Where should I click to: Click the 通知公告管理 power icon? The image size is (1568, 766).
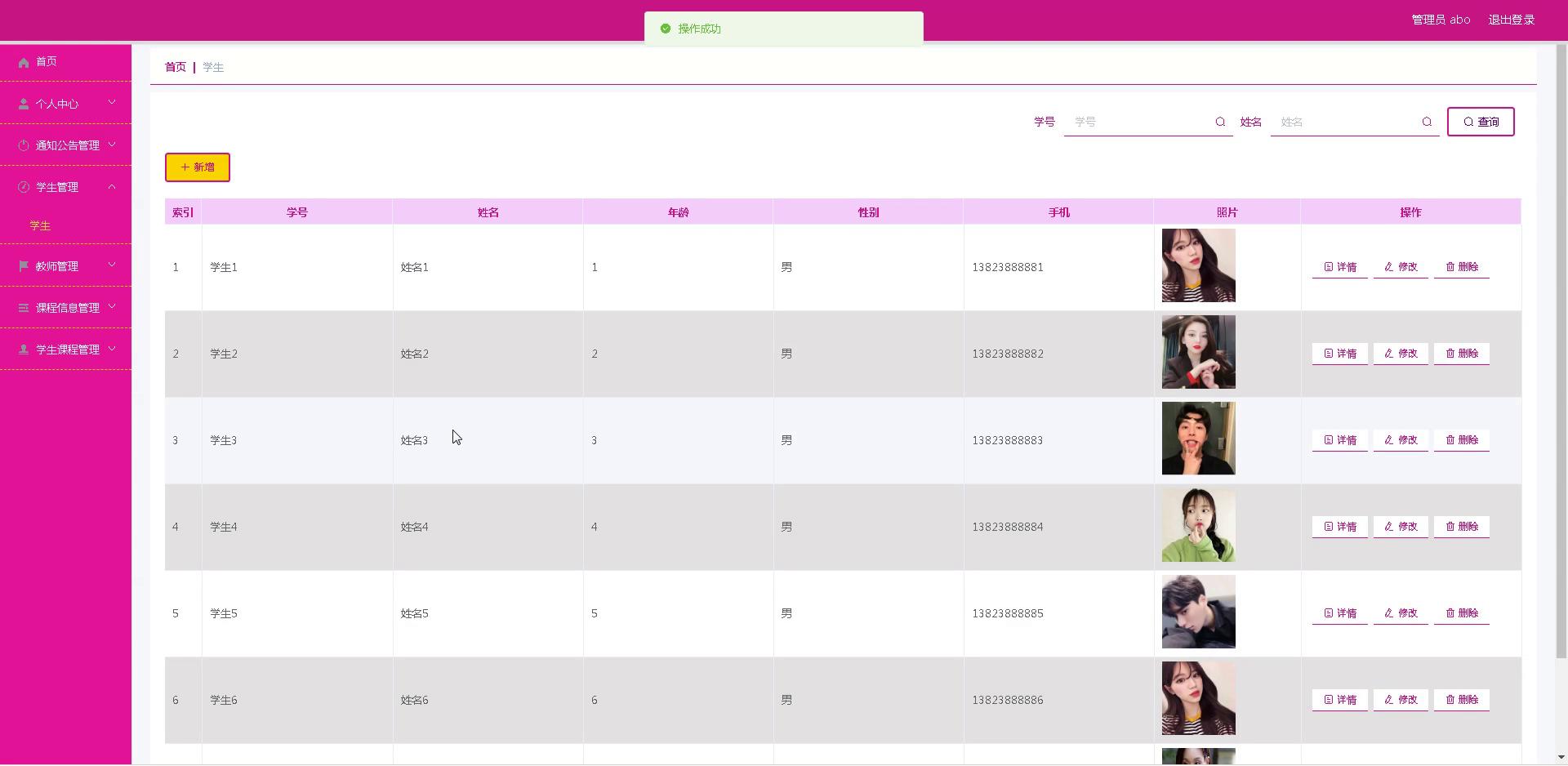24,145
